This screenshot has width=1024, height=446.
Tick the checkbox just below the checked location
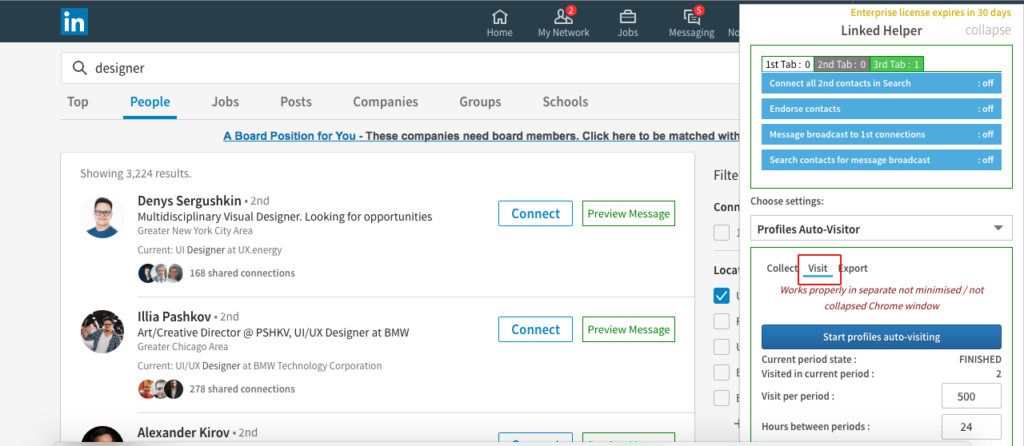click(x=722, y=321)
